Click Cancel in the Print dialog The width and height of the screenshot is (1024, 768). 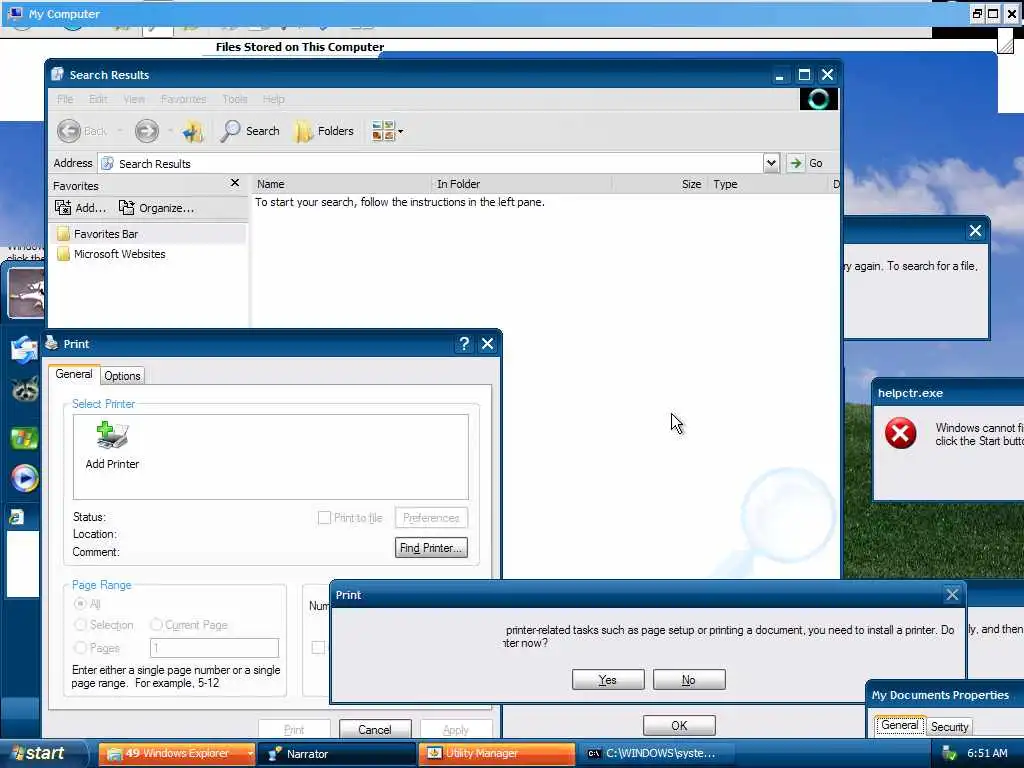point(375,729)
